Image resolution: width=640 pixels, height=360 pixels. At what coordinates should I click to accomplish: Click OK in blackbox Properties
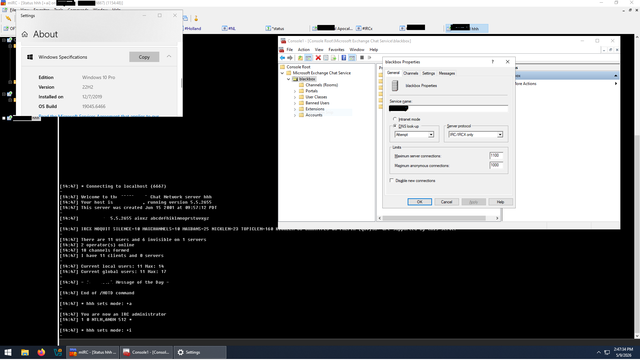[x=419, y=202]
